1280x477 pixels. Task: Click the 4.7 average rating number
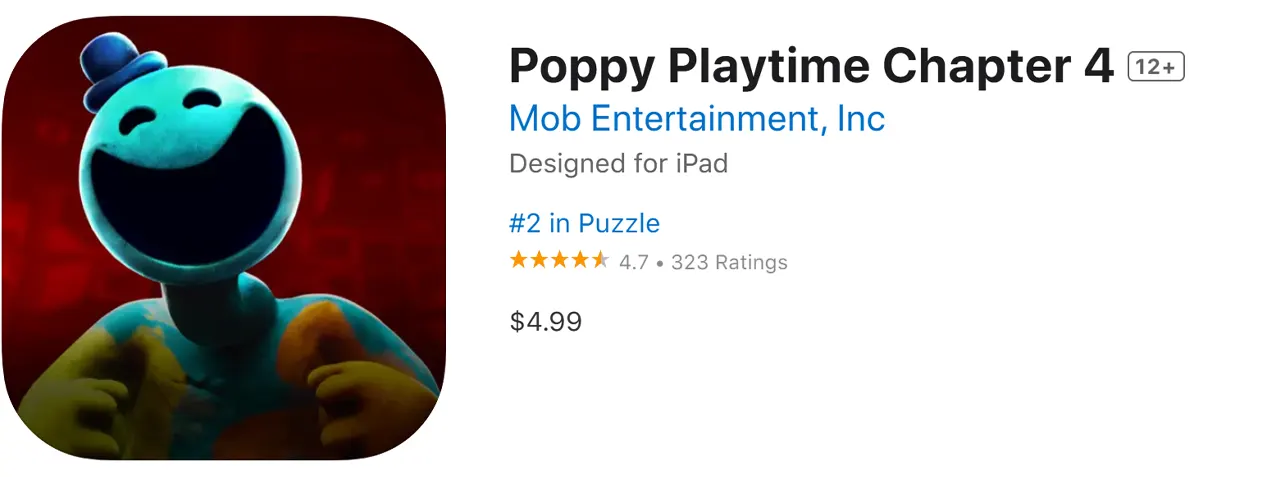pos(634,263)
